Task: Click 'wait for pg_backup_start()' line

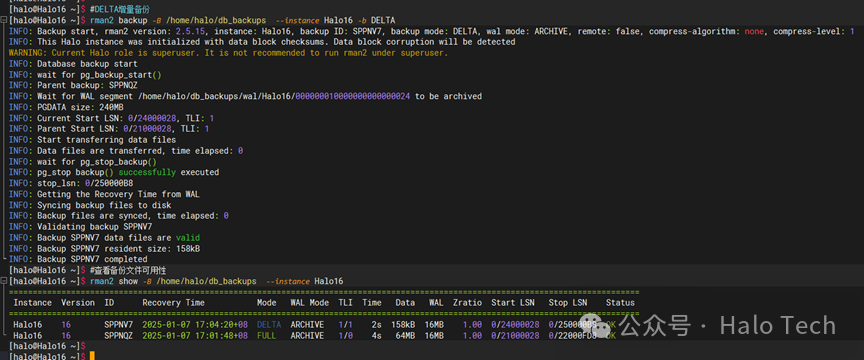Action: (x=85, y=74)
